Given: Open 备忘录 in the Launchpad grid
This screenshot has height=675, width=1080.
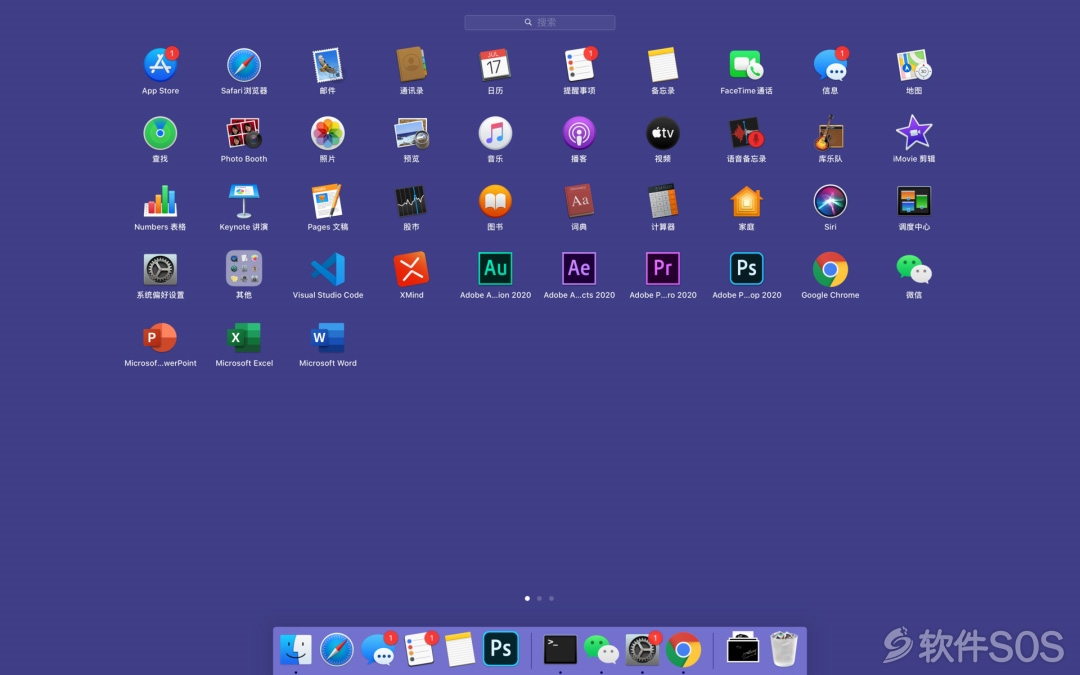Looking at the screenshot, I should pos(663,65).
